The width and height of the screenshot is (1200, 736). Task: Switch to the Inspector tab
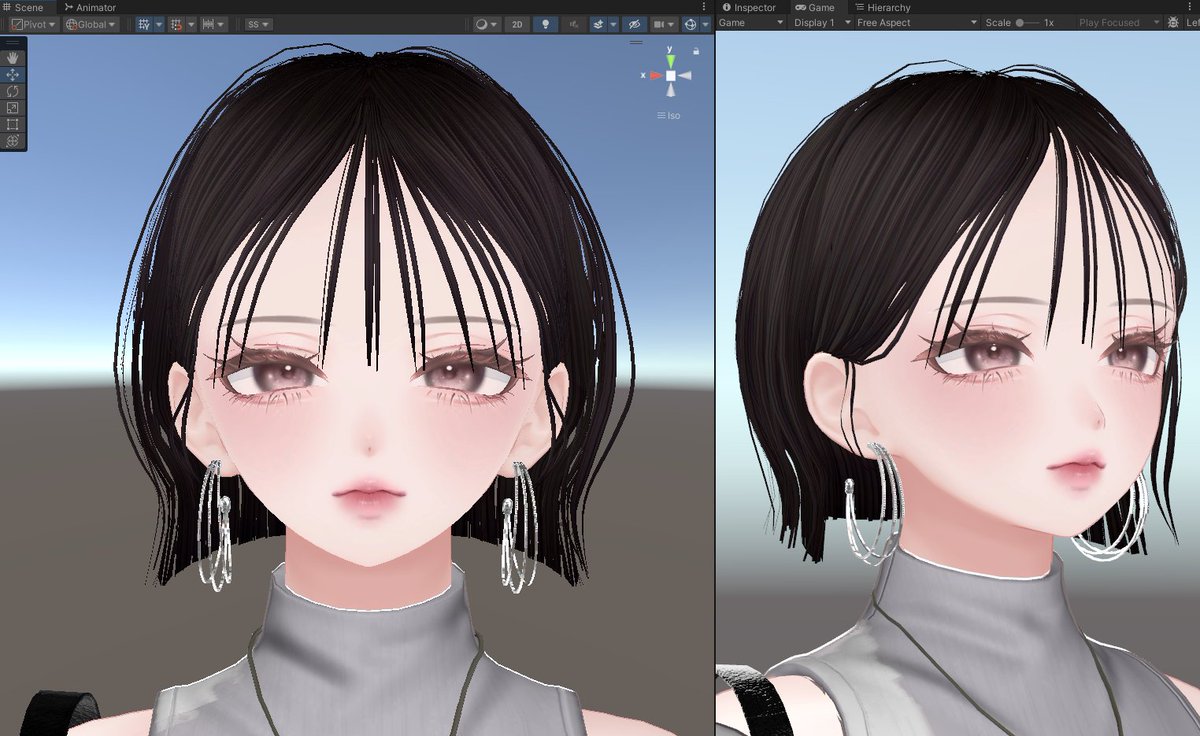749,7
